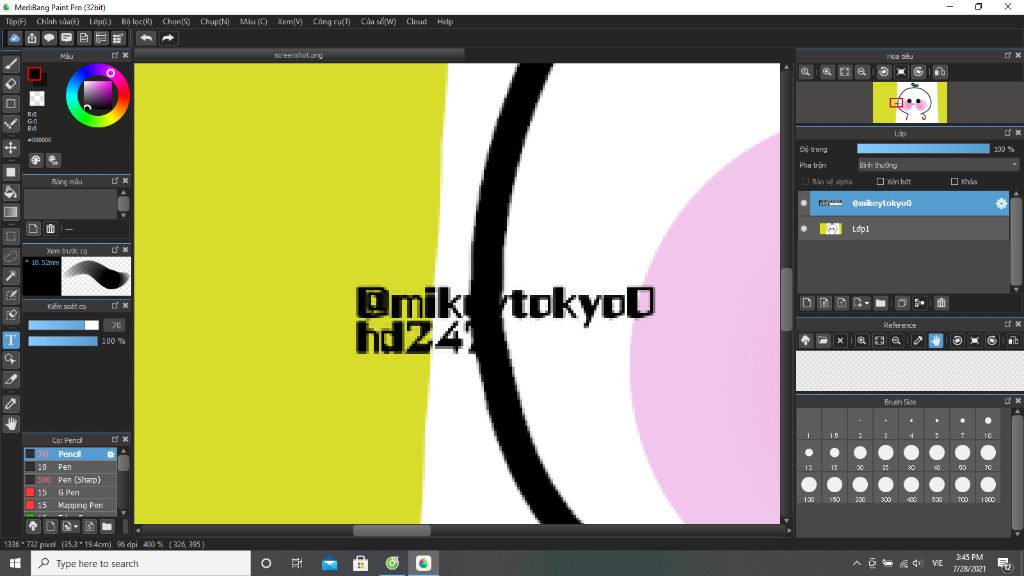Adjust the brush size slider in Kiểm soát cọ
This screenshot has height=576, width=1024.
tap(63, 325)
